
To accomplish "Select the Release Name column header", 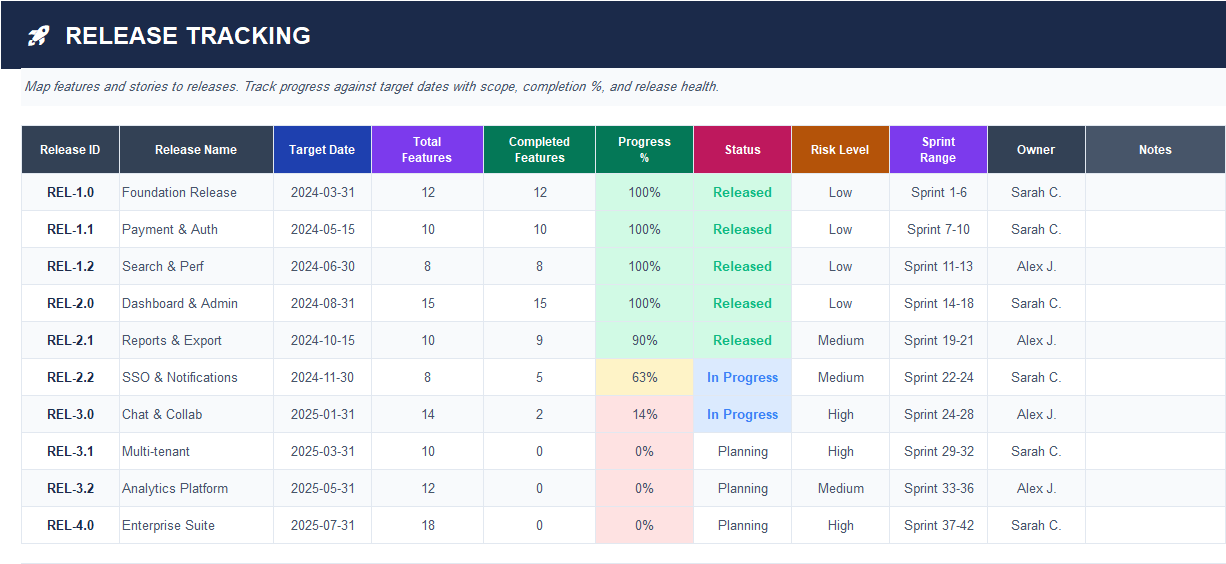I will tap(196, 150).
